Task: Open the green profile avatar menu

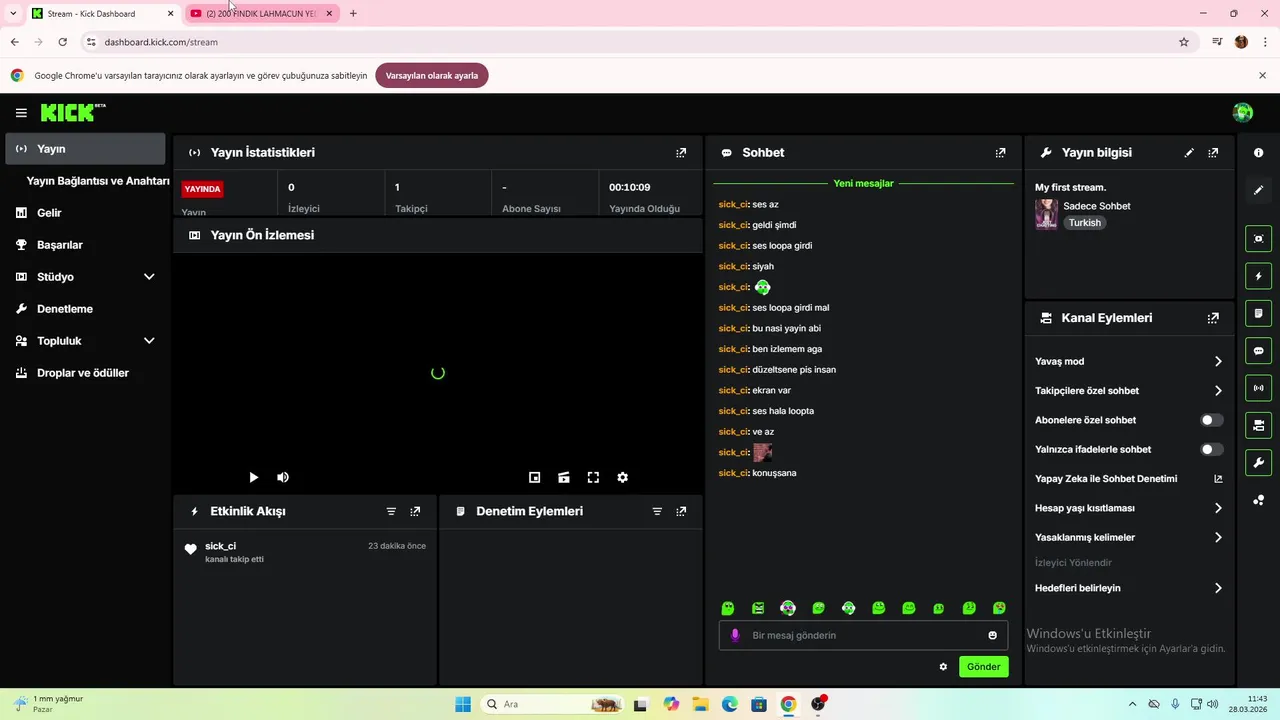Action: click(1243, 113)
